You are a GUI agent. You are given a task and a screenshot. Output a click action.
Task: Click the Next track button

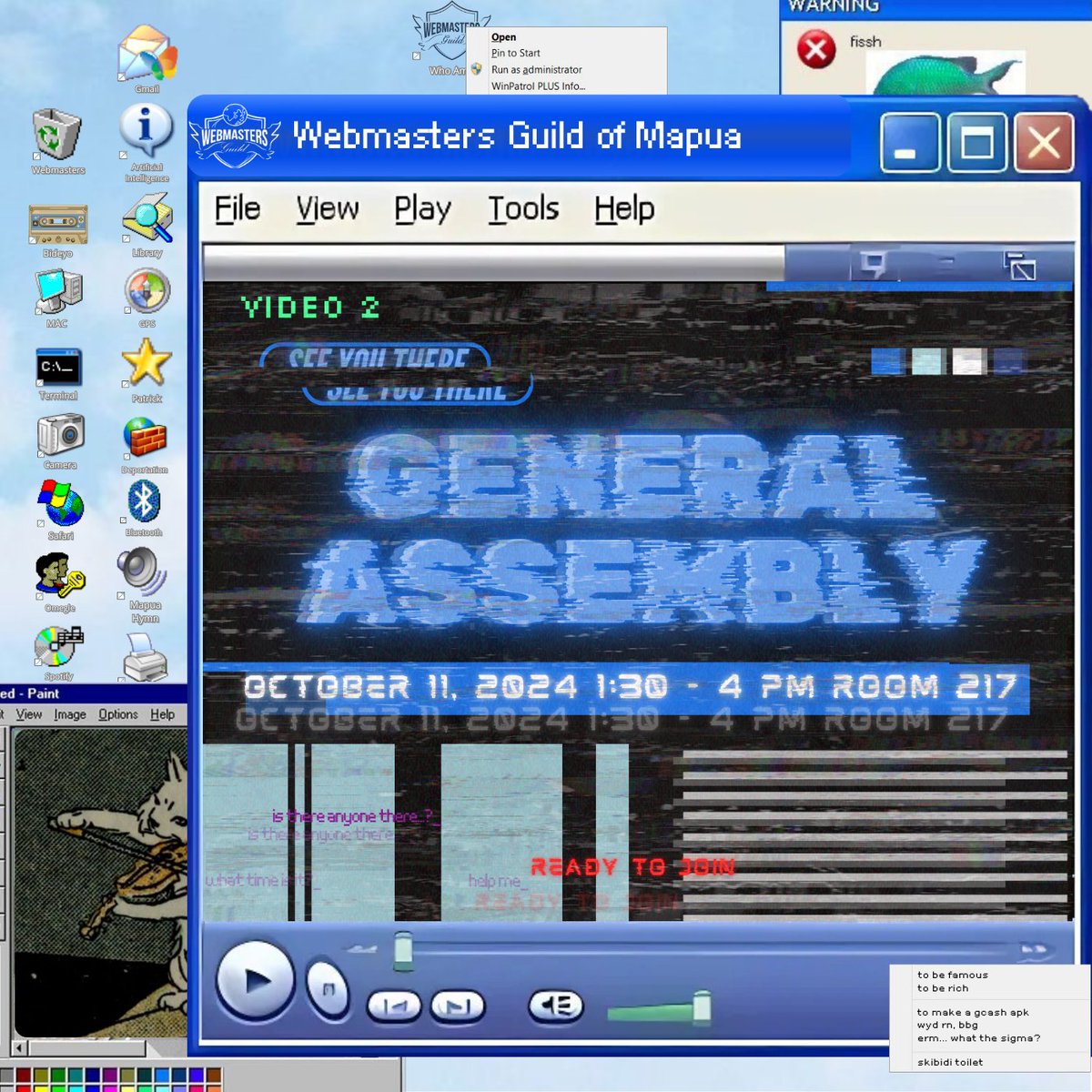point(457,1006)
